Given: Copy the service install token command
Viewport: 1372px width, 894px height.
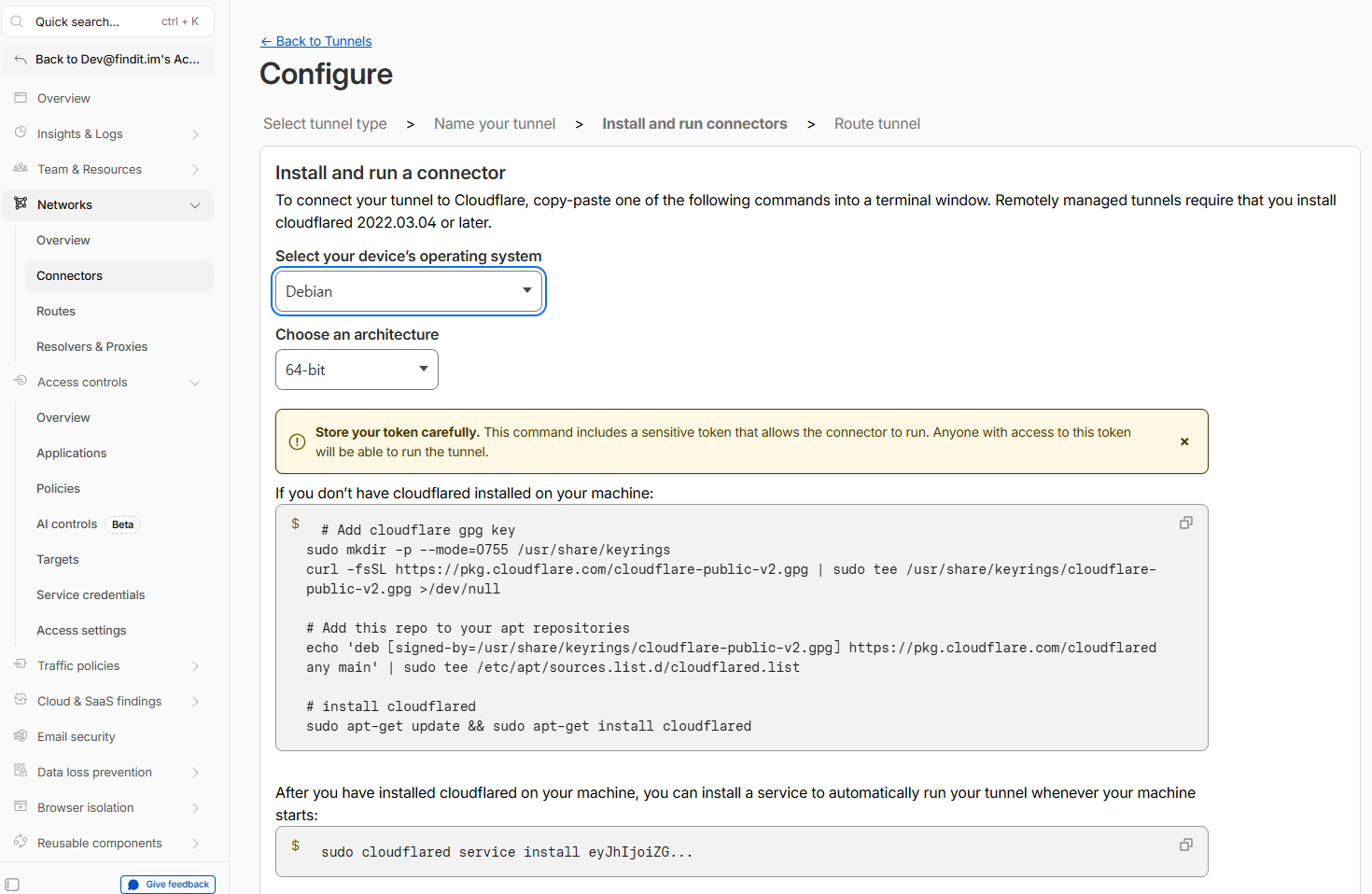Looking at the screenshot, I should point(1185,845).
